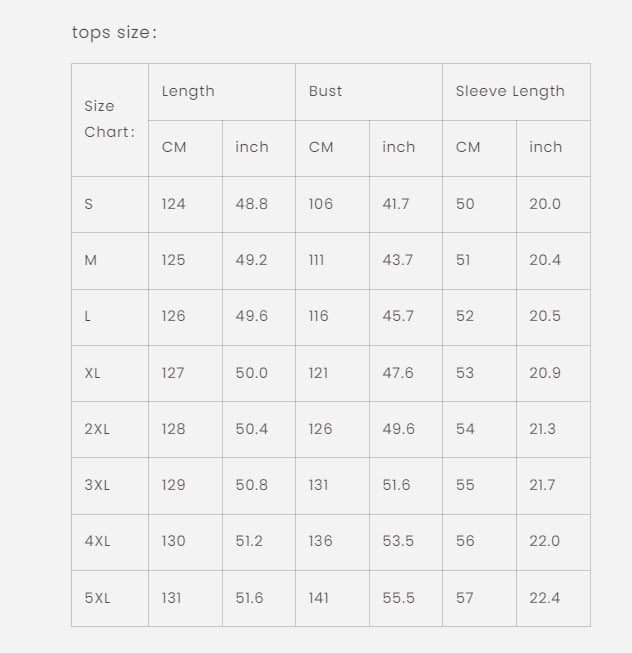Select the "Sleeve Length" column header

tap(510, 91)
